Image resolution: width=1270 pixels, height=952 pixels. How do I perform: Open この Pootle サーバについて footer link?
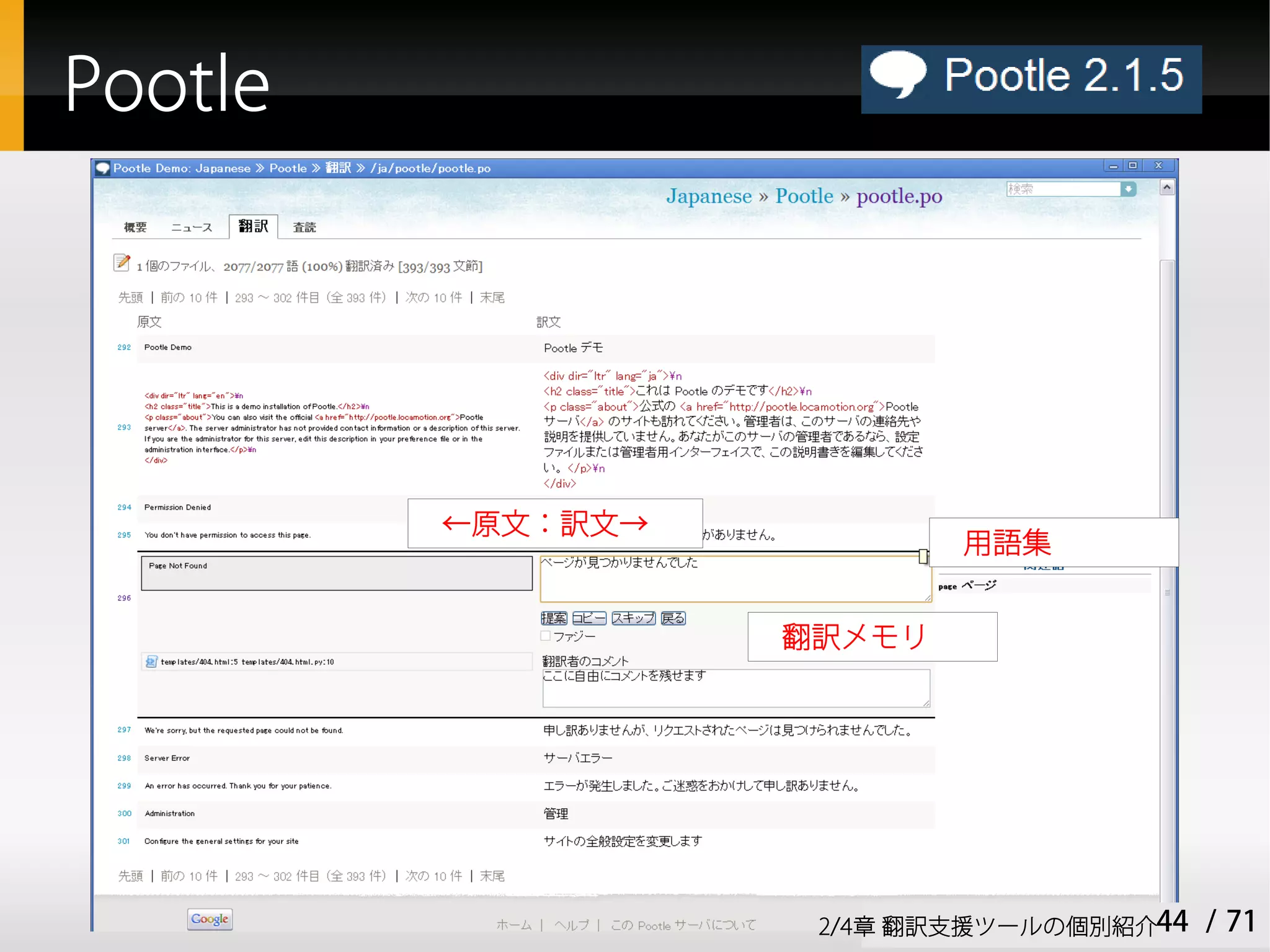[683, 925]
